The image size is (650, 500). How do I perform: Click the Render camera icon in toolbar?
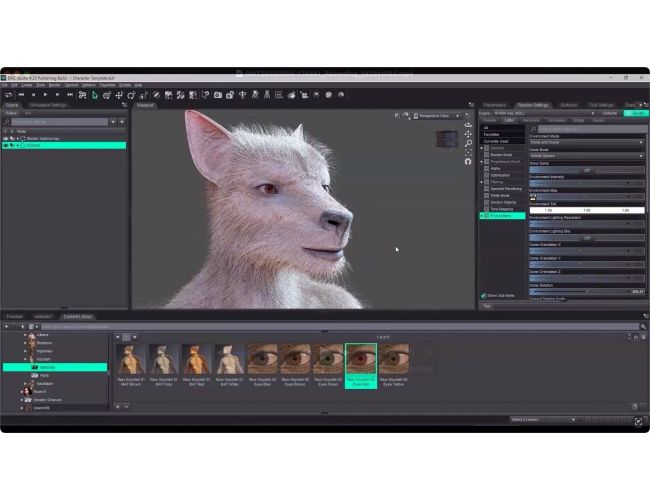coord(217,95)
